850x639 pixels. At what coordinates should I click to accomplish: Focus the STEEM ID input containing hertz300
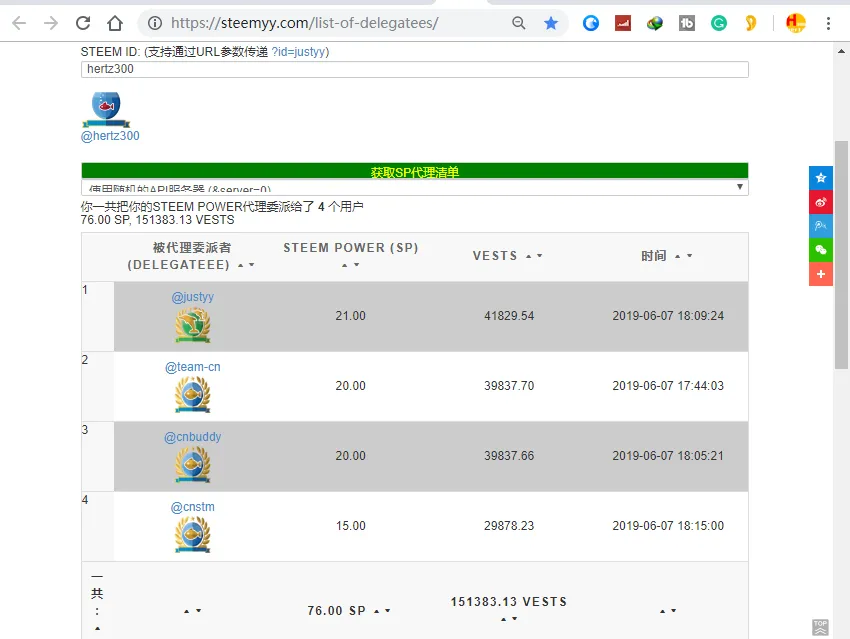(415, 69)
